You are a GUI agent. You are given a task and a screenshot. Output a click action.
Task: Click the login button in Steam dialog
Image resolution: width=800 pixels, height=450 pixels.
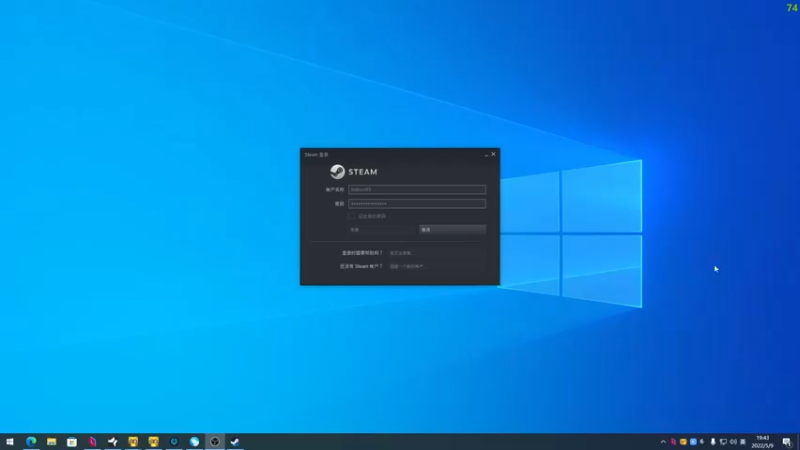tap(382, 230)
